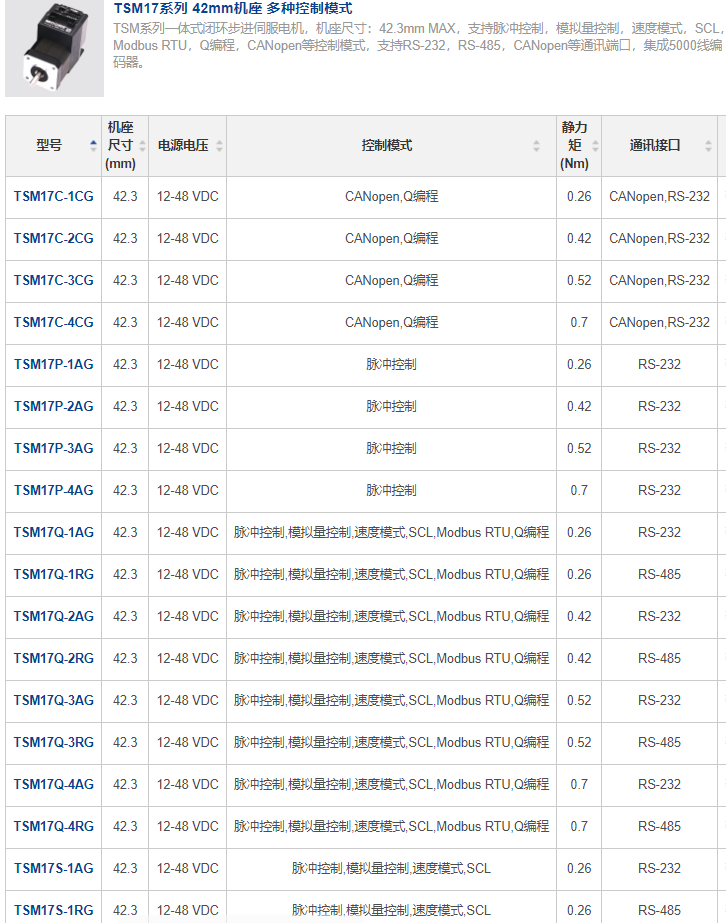Select RS-485 cell in TSM17Q-2RG row
Image resolution: width=726 pixels, height=923 pixels.
(659, 658)
